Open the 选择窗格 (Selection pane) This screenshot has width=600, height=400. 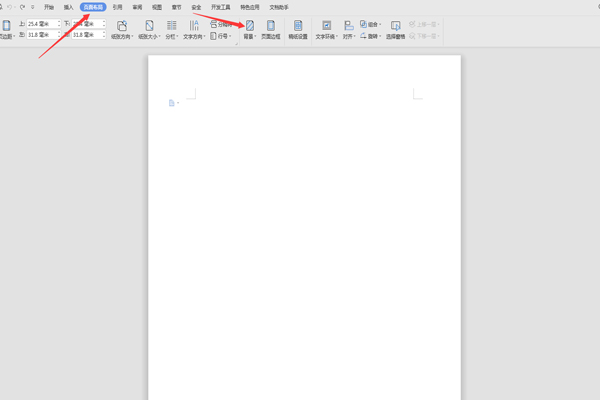(396, 27)
